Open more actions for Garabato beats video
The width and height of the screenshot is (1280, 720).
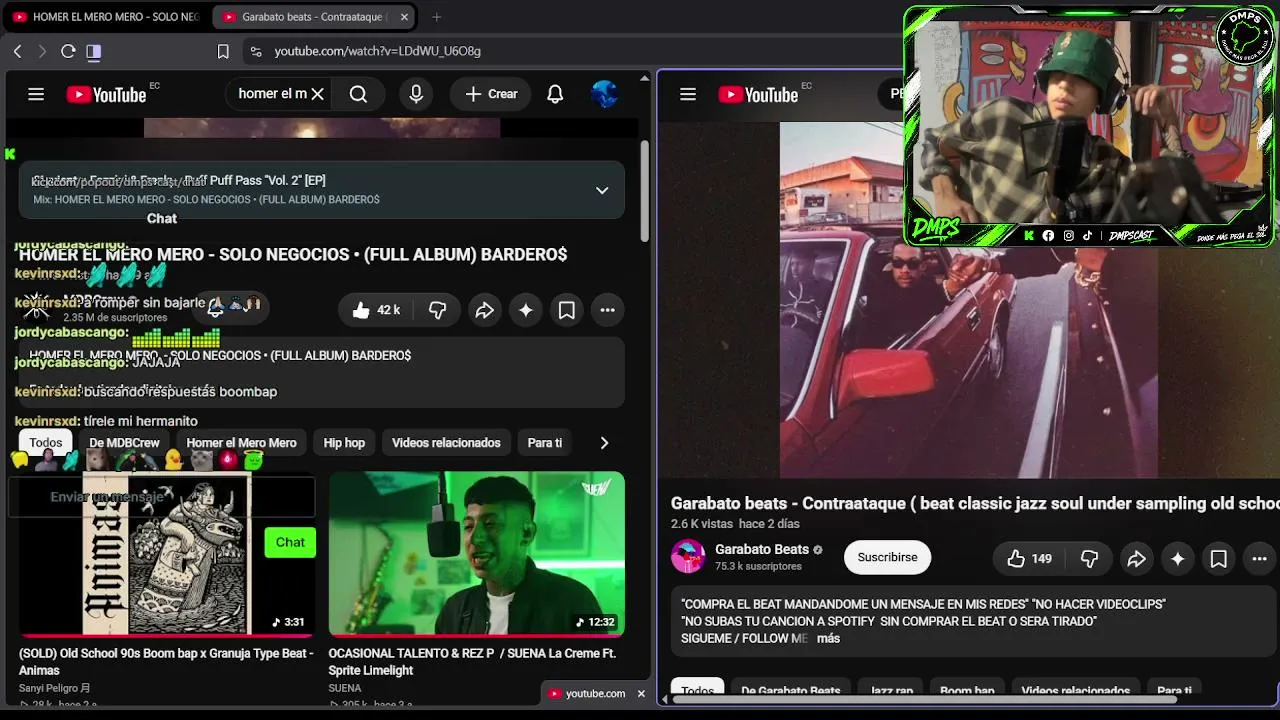pos(1259,559)
